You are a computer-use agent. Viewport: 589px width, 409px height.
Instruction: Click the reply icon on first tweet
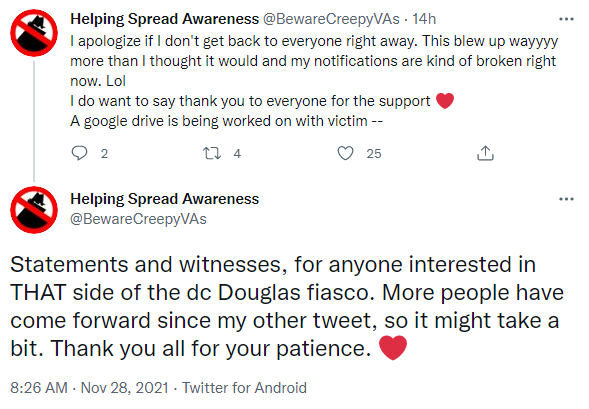click(x=79, y=153)
